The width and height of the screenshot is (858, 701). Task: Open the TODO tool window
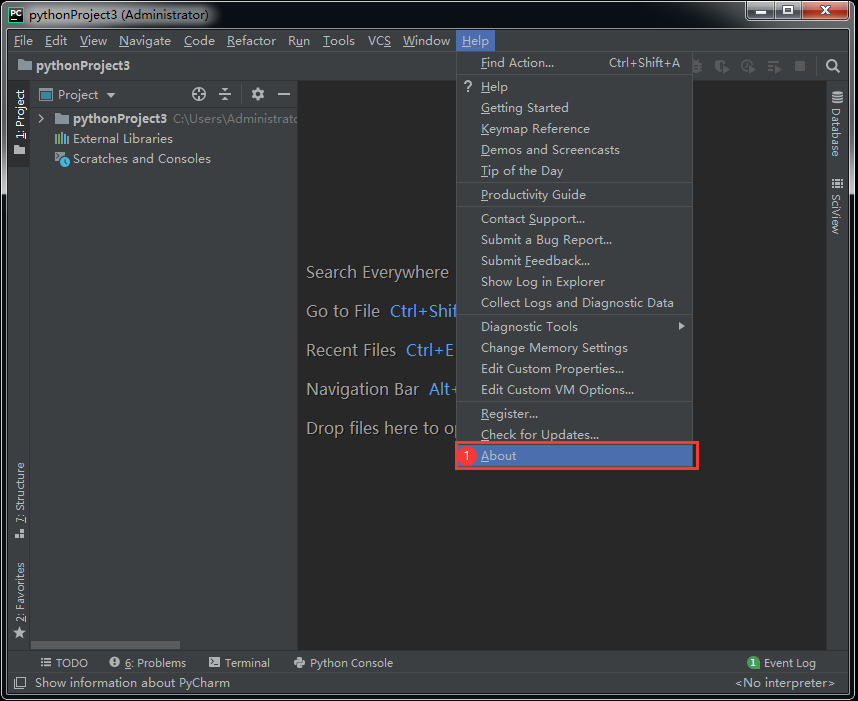[64, 662]
